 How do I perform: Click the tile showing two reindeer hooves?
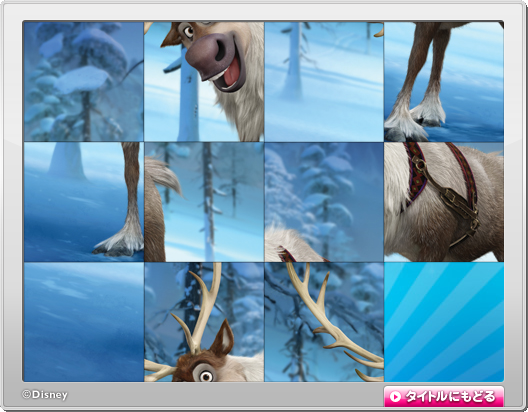(444, 81)
